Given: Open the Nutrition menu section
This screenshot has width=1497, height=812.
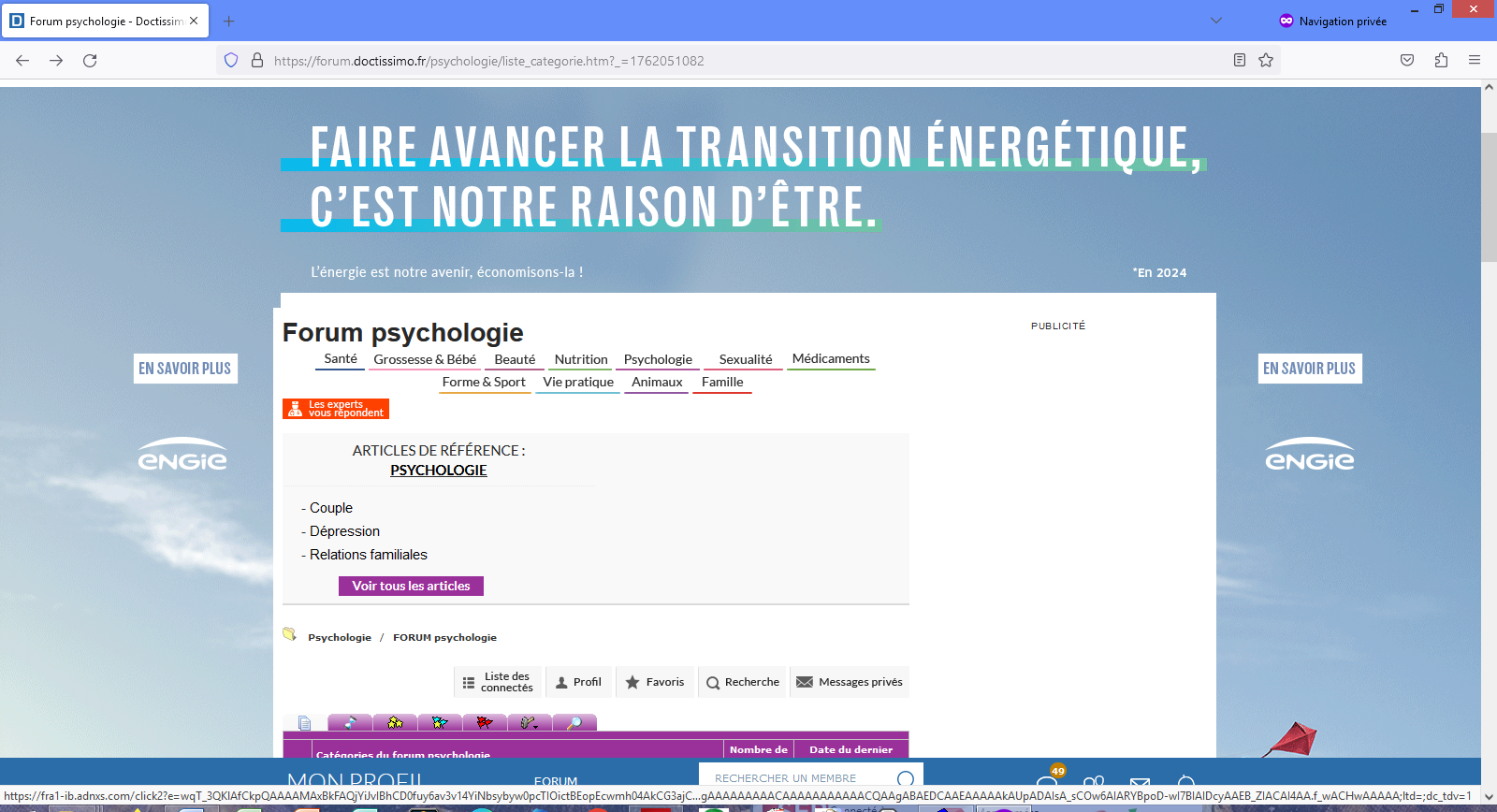Looking at the screenshot, I should coord(581,359).
